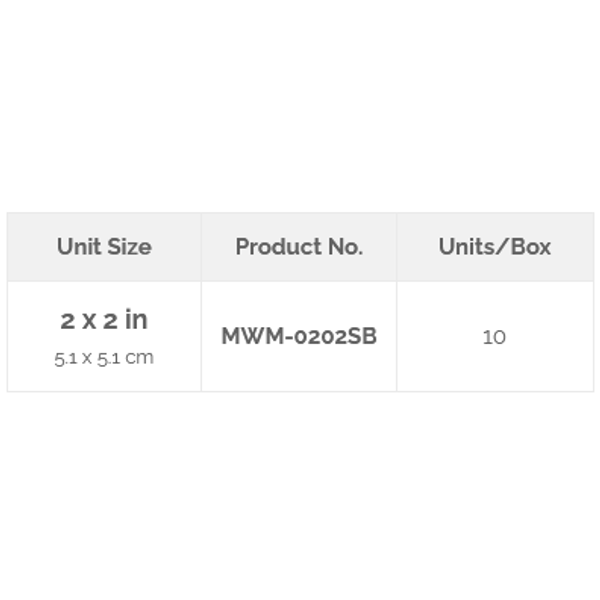Click the word Box in third header
This screenshot has height=600, width=600.
click(531, 246)
